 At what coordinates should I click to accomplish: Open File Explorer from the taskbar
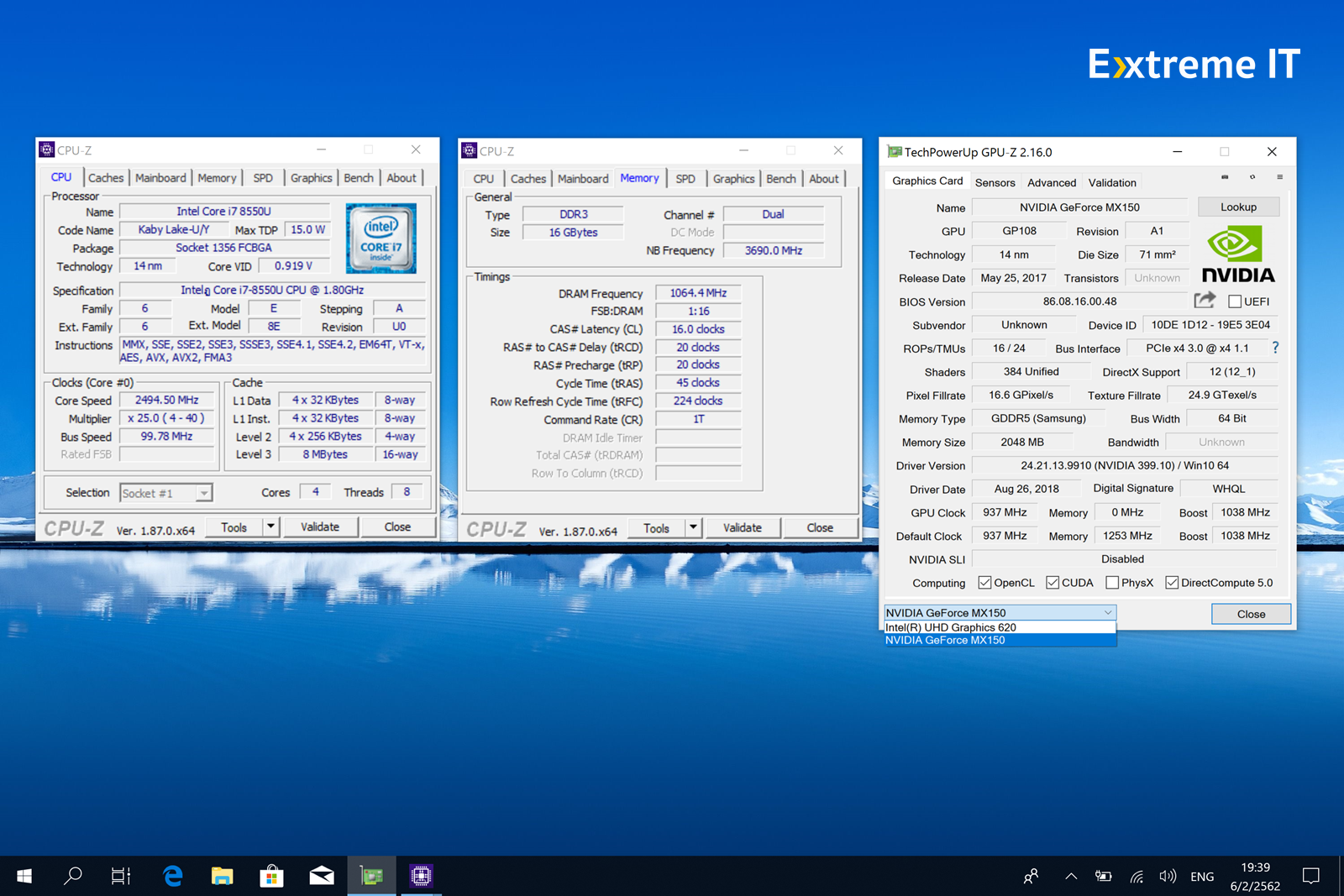point(222,876)
